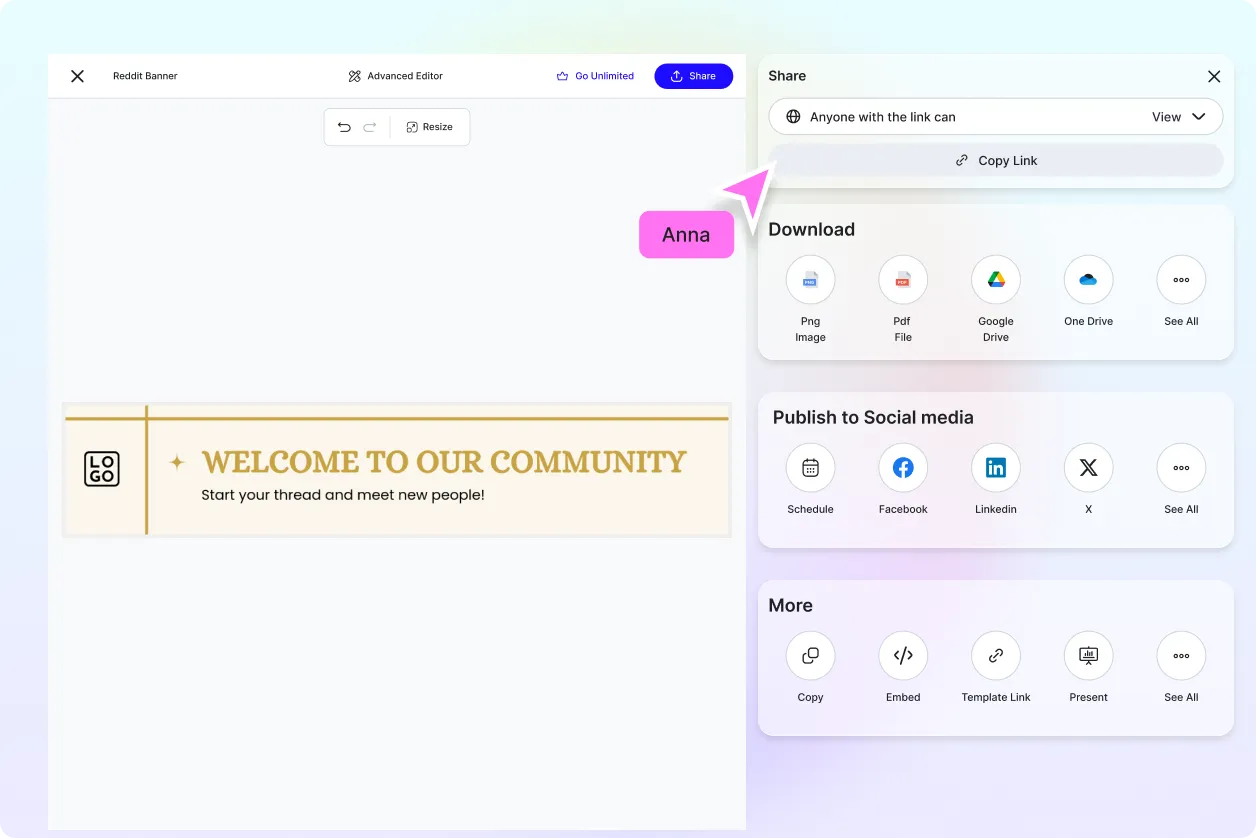1256x838 pixels.
Task: See All social media publishing options
Action: point(1181,468)
